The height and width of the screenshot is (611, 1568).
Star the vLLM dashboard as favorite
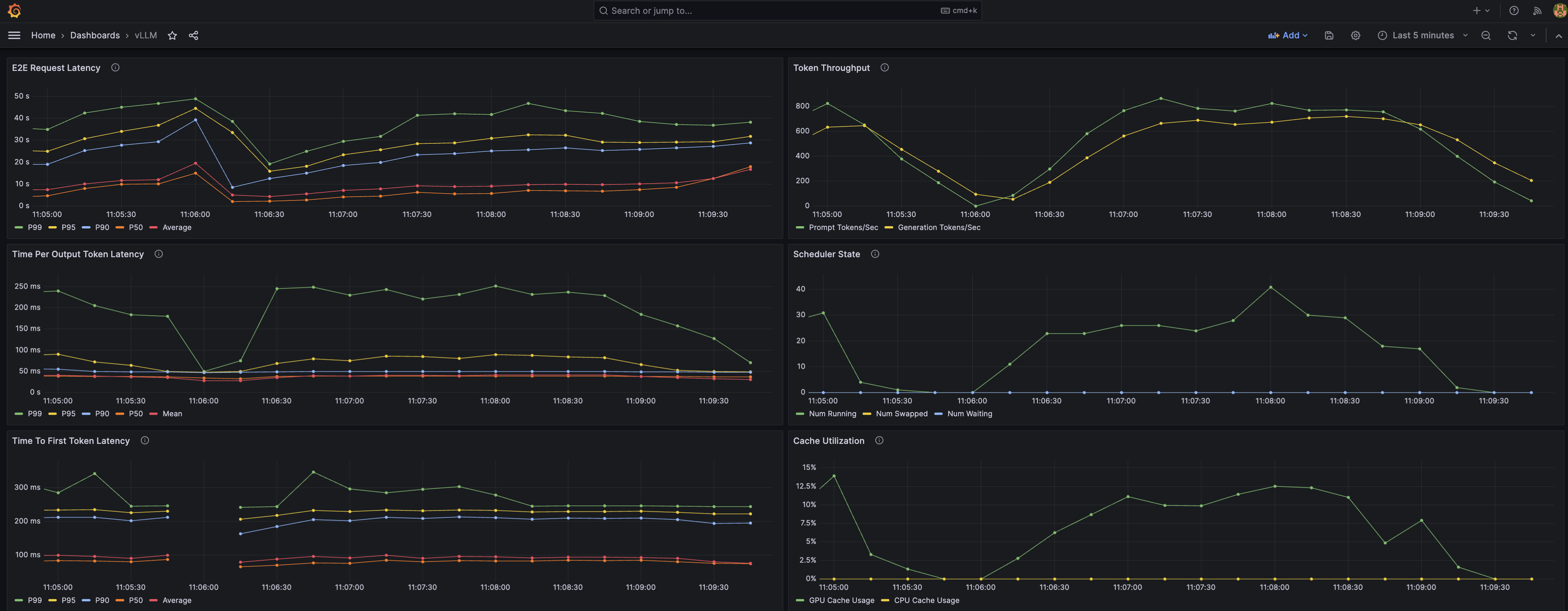click(x=172, y=35)
